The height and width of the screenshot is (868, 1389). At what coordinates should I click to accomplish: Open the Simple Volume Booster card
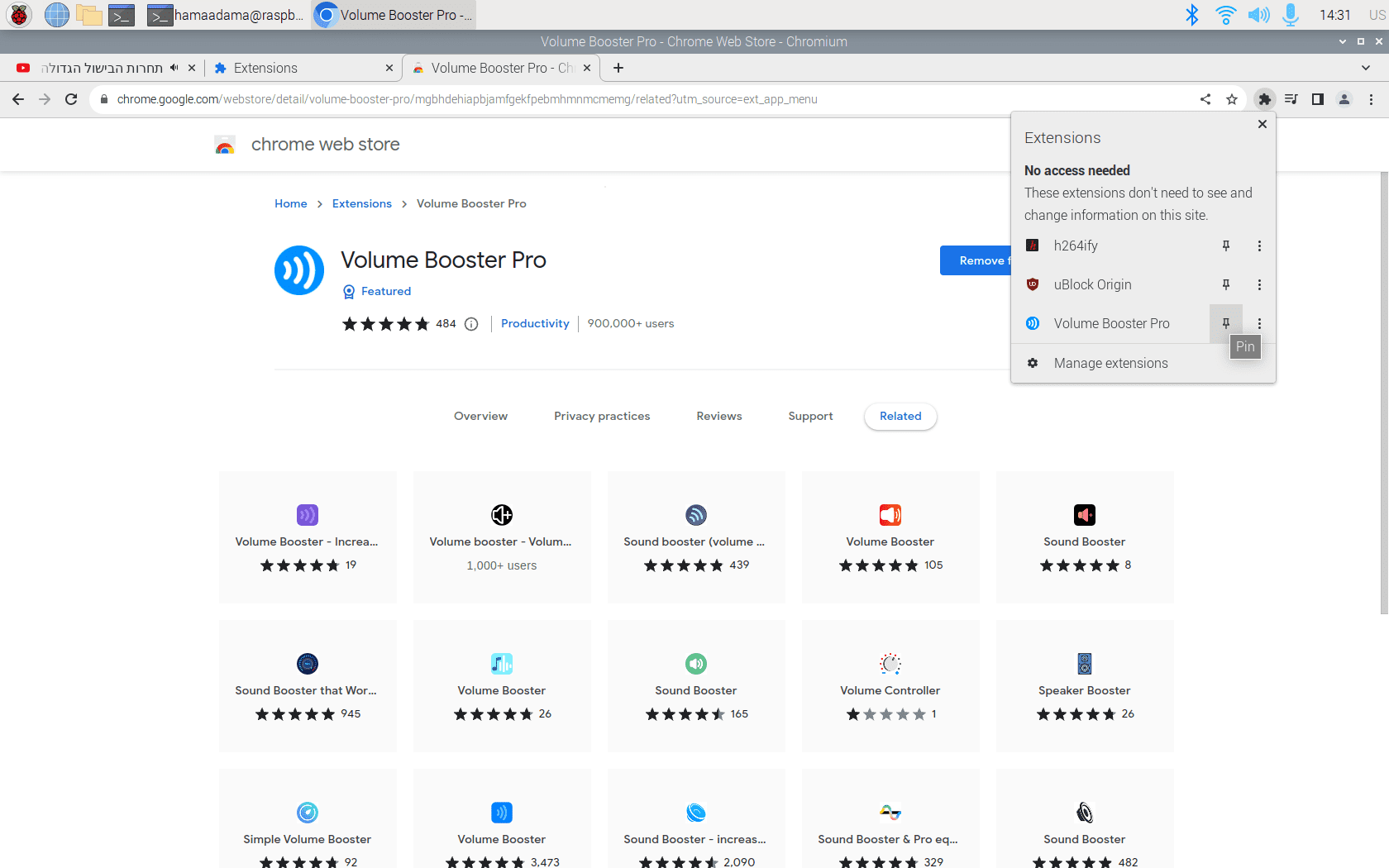(x=308, y=818)
